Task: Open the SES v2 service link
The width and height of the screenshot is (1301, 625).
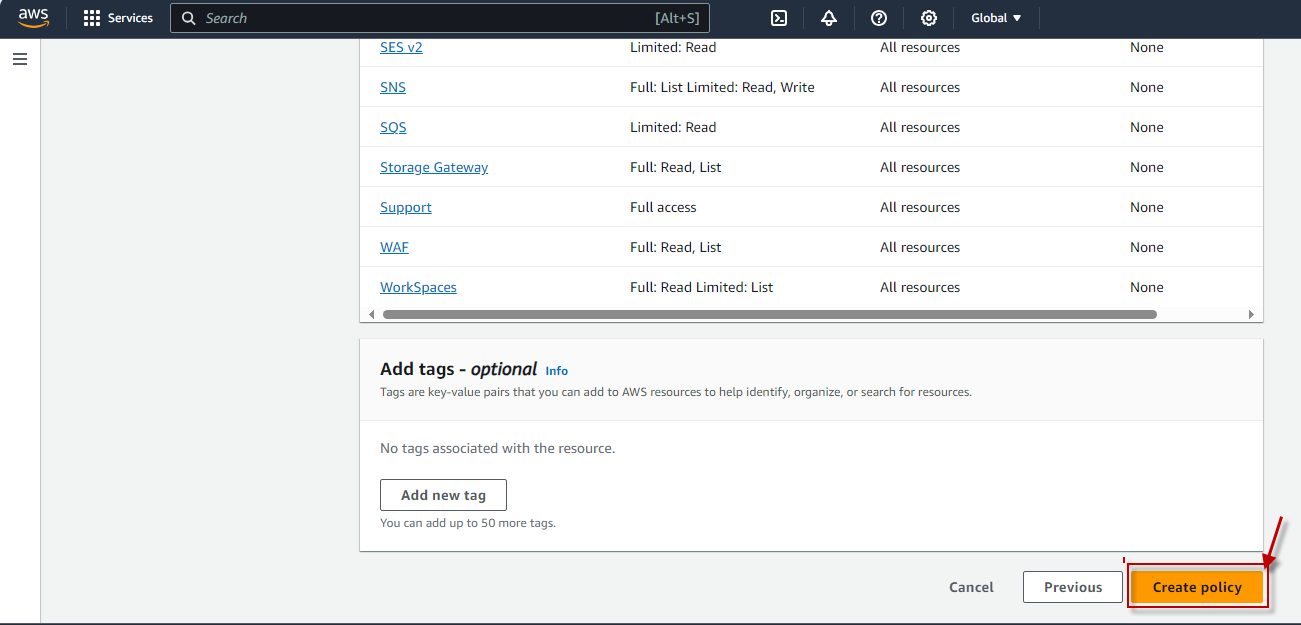Action: (401, 47)
